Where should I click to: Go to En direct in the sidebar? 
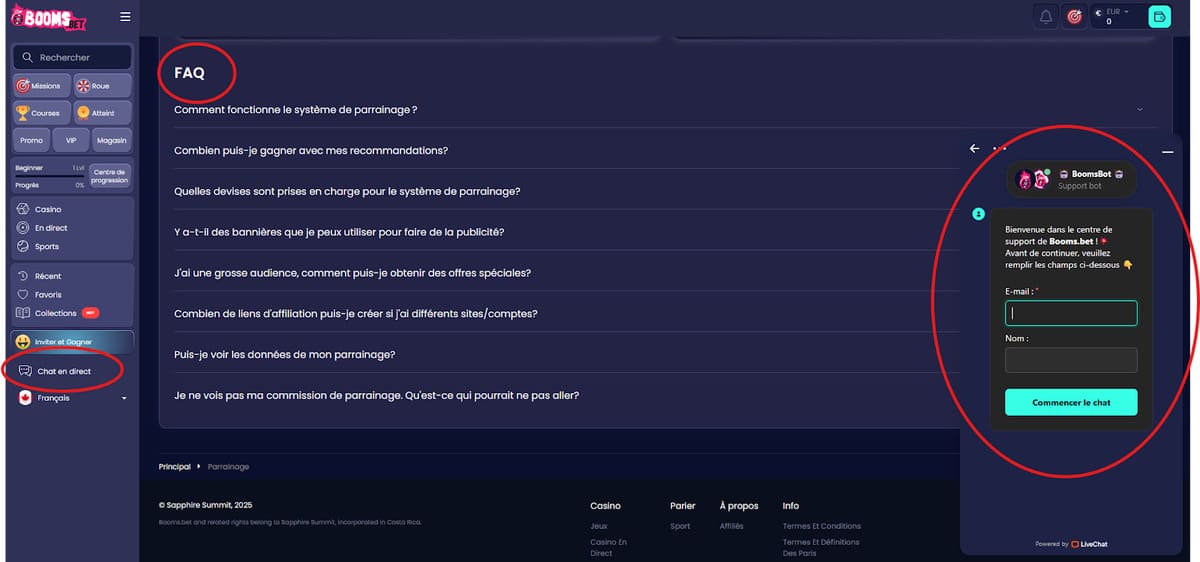[x=51, y=228]
